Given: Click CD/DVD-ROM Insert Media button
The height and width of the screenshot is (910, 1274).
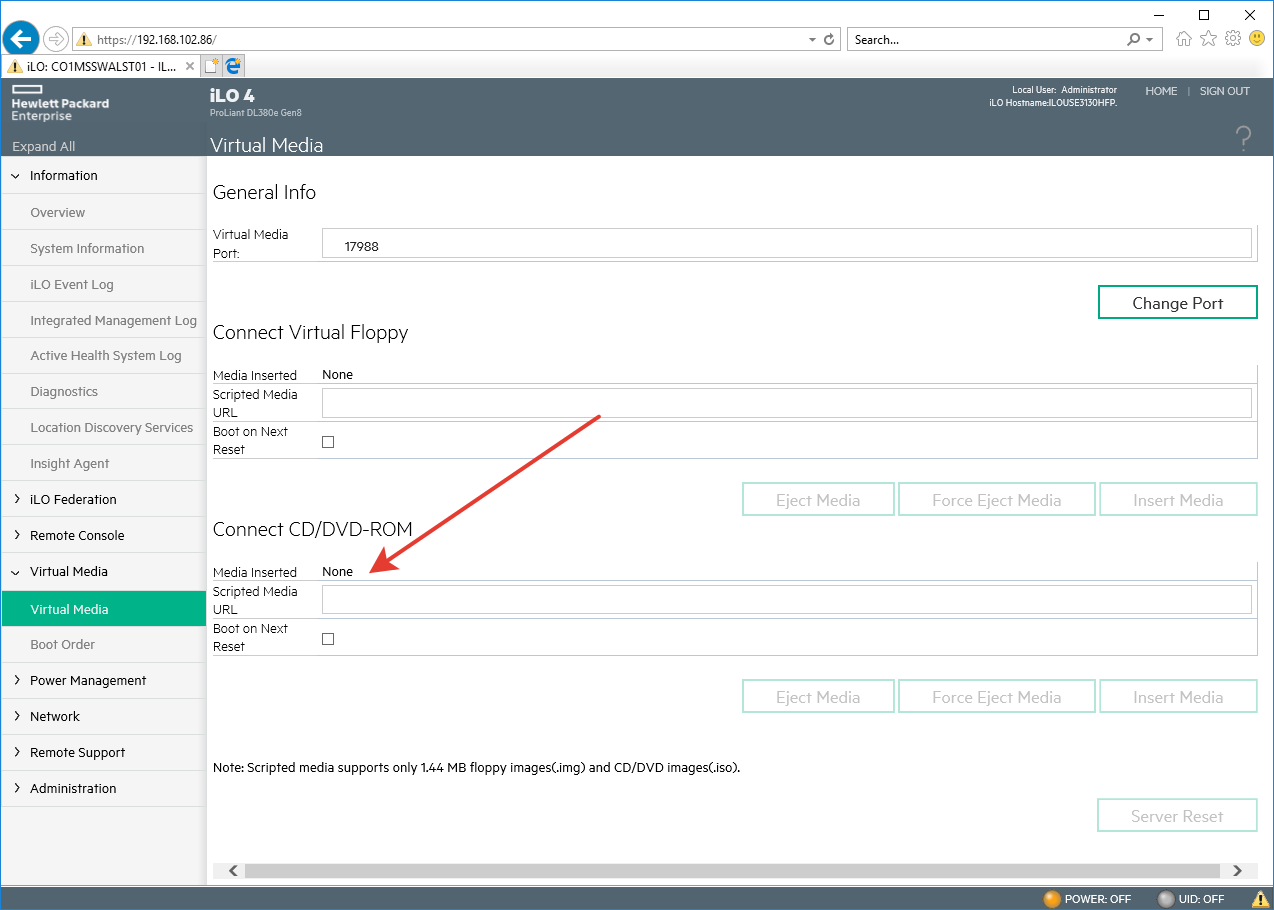Looking at the screenshot, I should [1178, 697].
